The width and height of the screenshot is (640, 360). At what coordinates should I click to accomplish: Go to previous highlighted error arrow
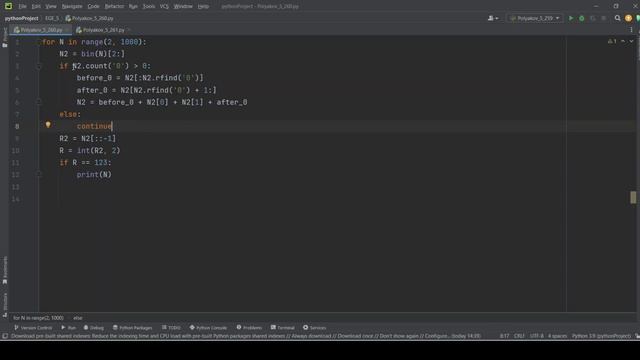coord(623,41)
